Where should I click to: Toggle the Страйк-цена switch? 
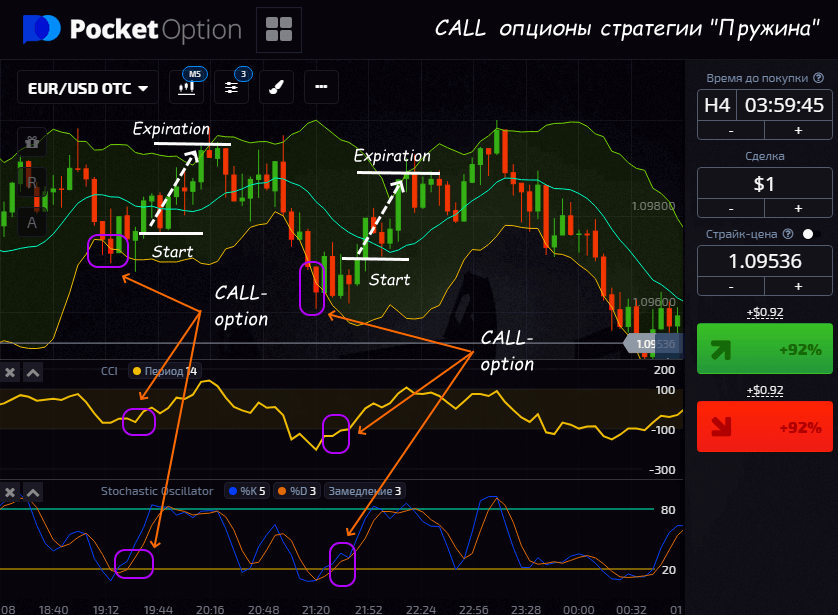pyautogui.click(x=807, y=234)
